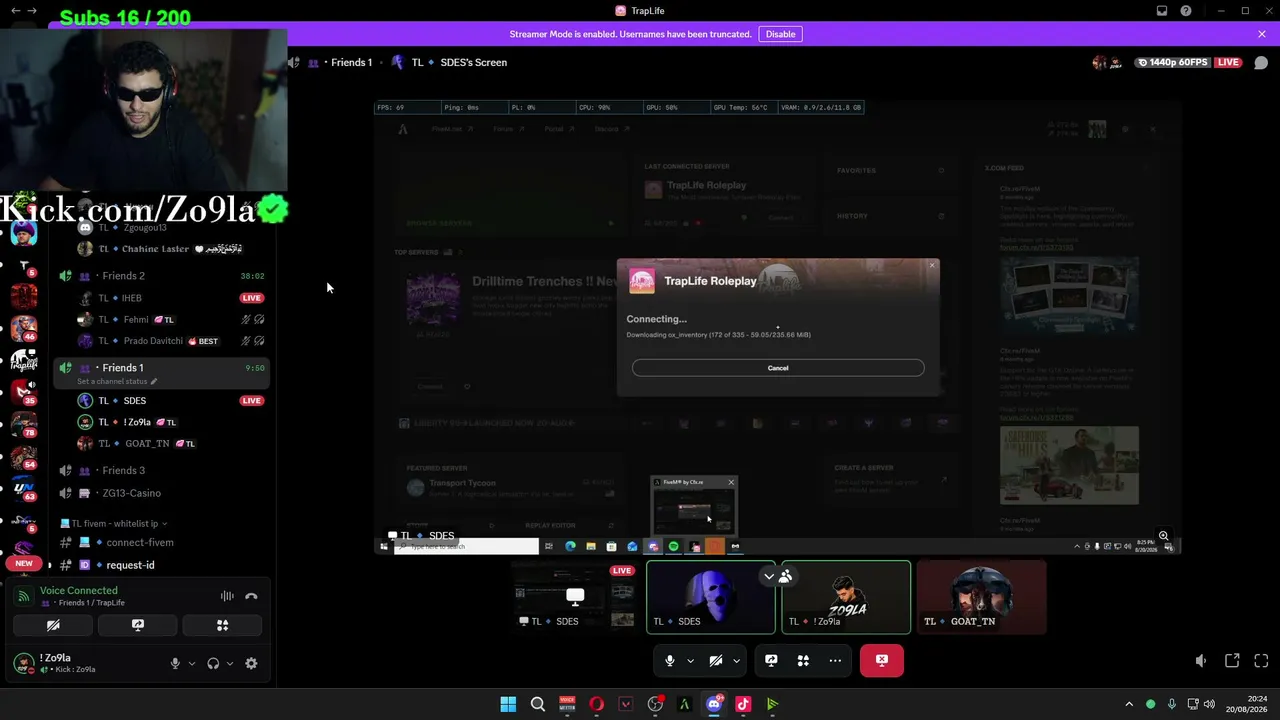
Task: Go forward with the title bar forward arrow
Action: [x=32, y=11]
